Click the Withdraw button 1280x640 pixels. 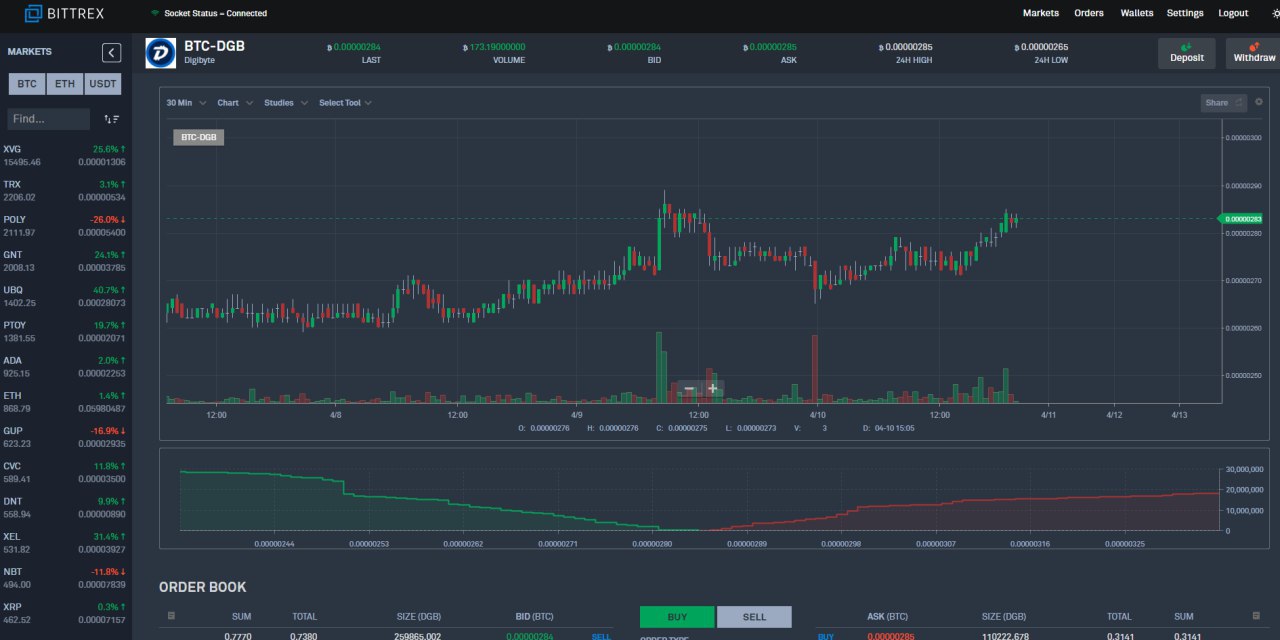tap(1254, 53)
